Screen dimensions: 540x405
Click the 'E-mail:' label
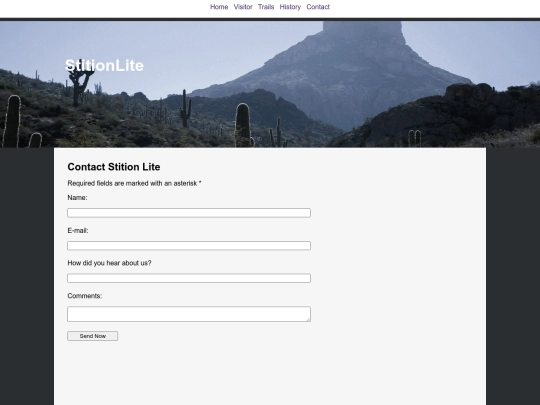[78, 230]
